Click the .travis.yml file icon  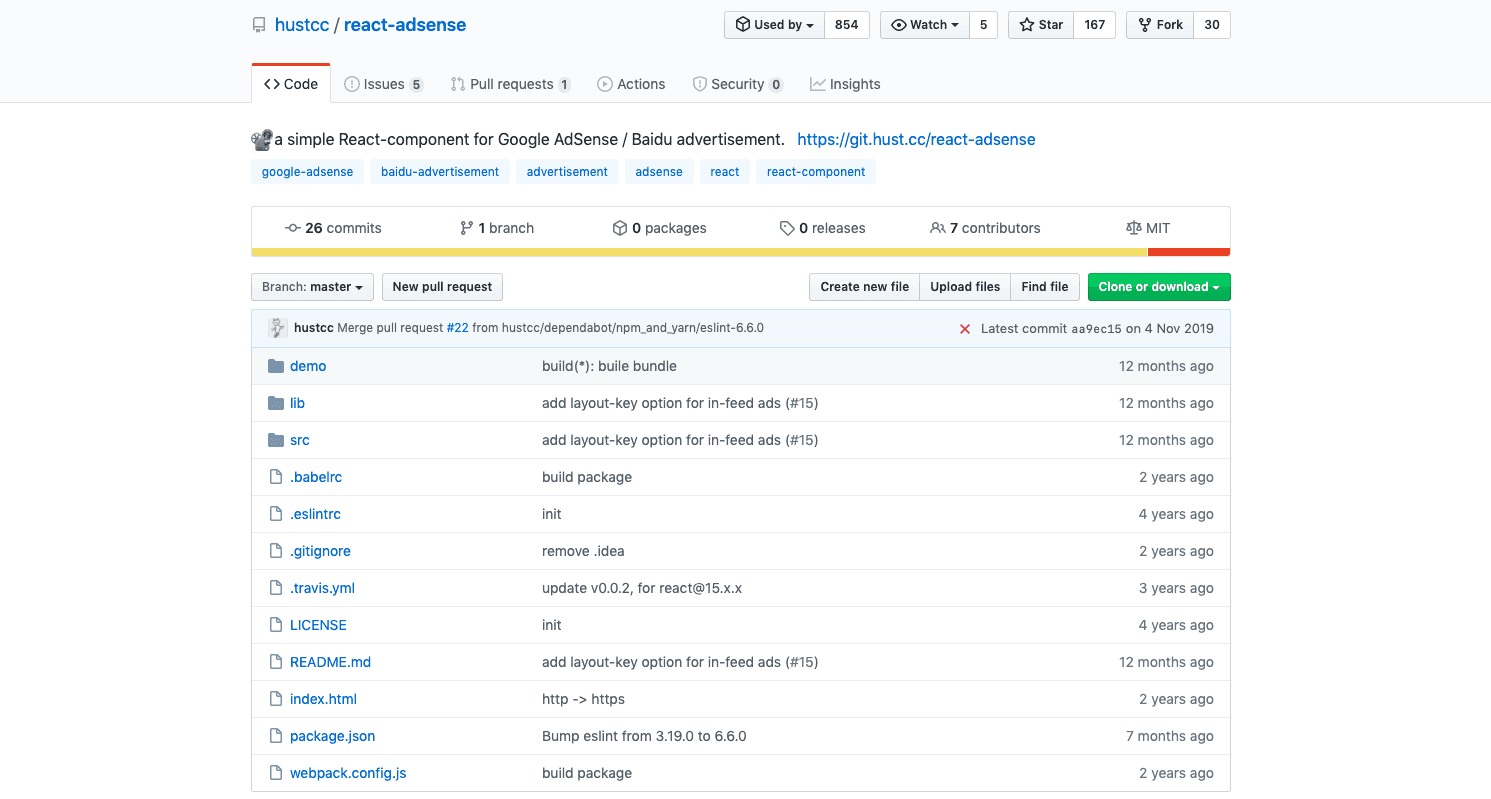(276, 588)
